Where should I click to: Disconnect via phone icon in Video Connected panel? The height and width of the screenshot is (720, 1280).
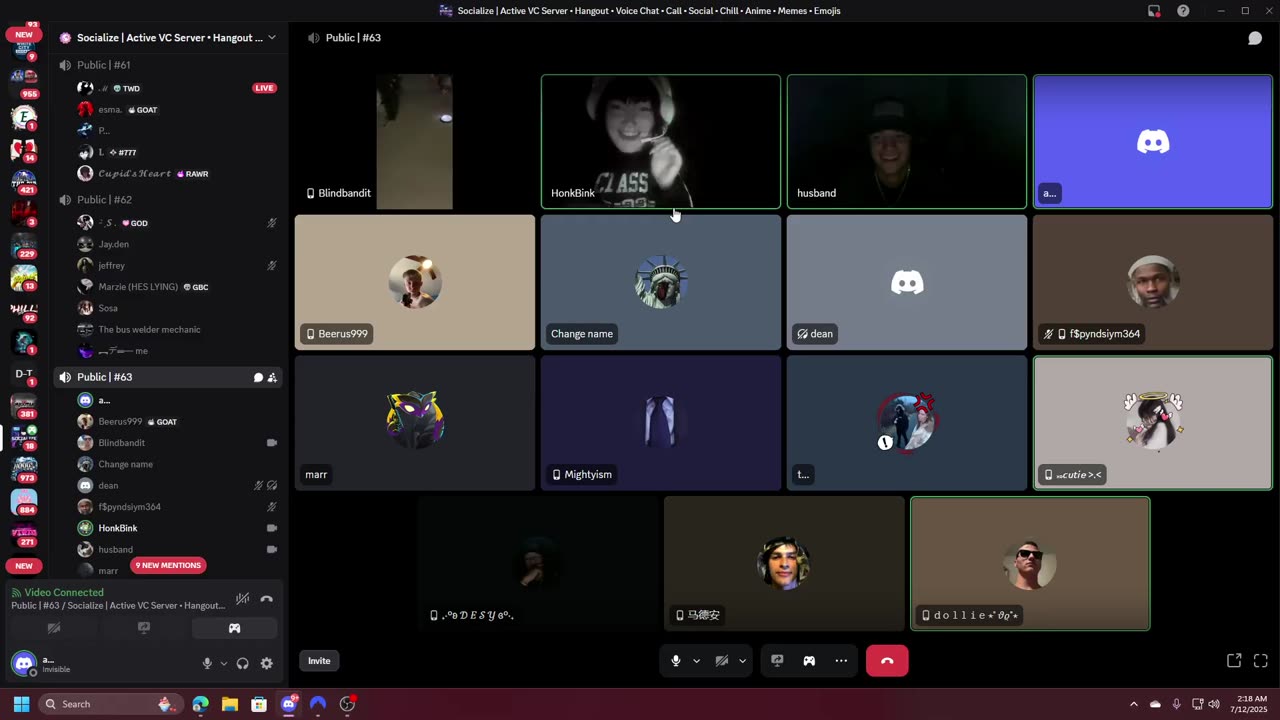click(266, 599)
